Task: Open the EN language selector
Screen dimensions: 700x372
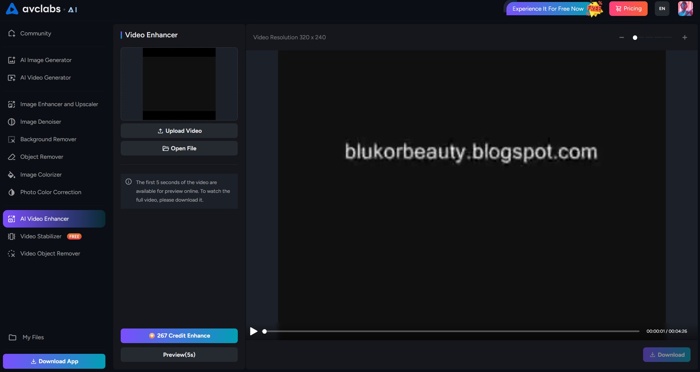Action: (x=662, y=8)
